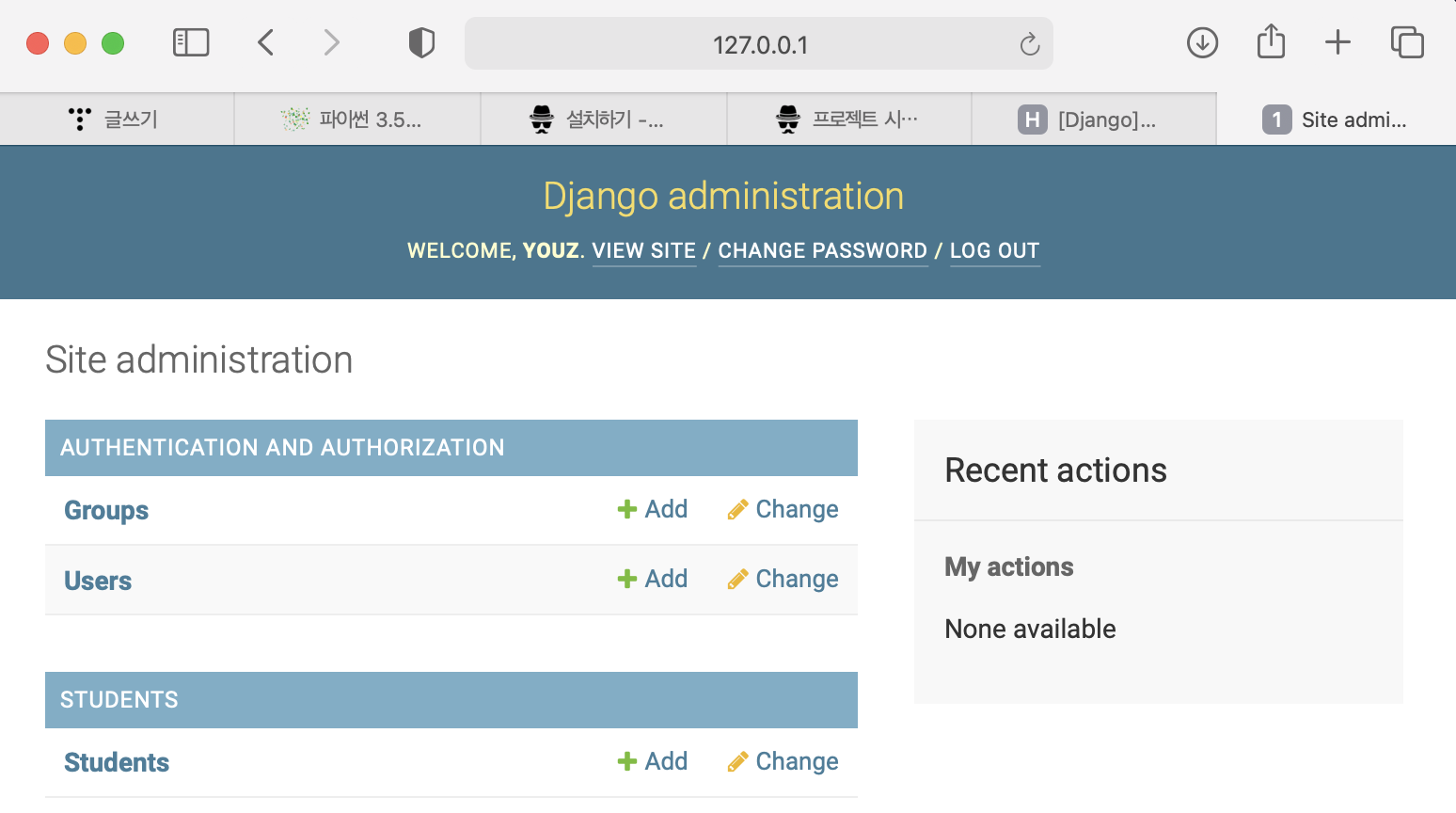Click the LOG OUT link
The height and width of the screenshot is (813, 1456).
coord(995,250)
